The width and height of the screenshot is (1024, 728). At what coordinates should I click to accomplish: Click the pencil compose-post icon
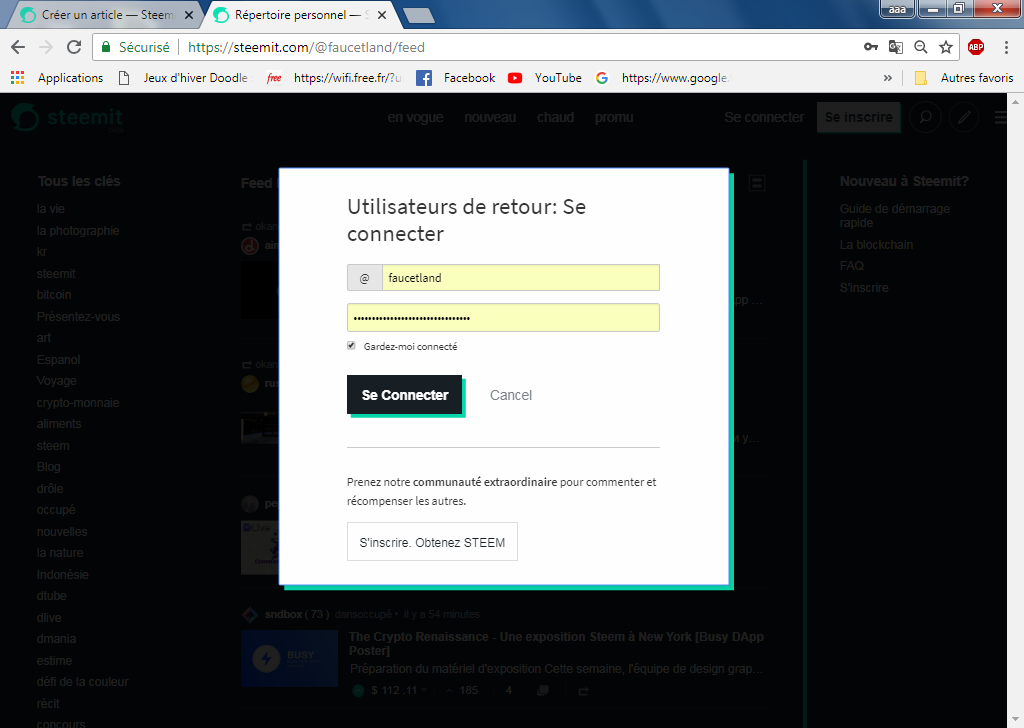coord(964,118)
